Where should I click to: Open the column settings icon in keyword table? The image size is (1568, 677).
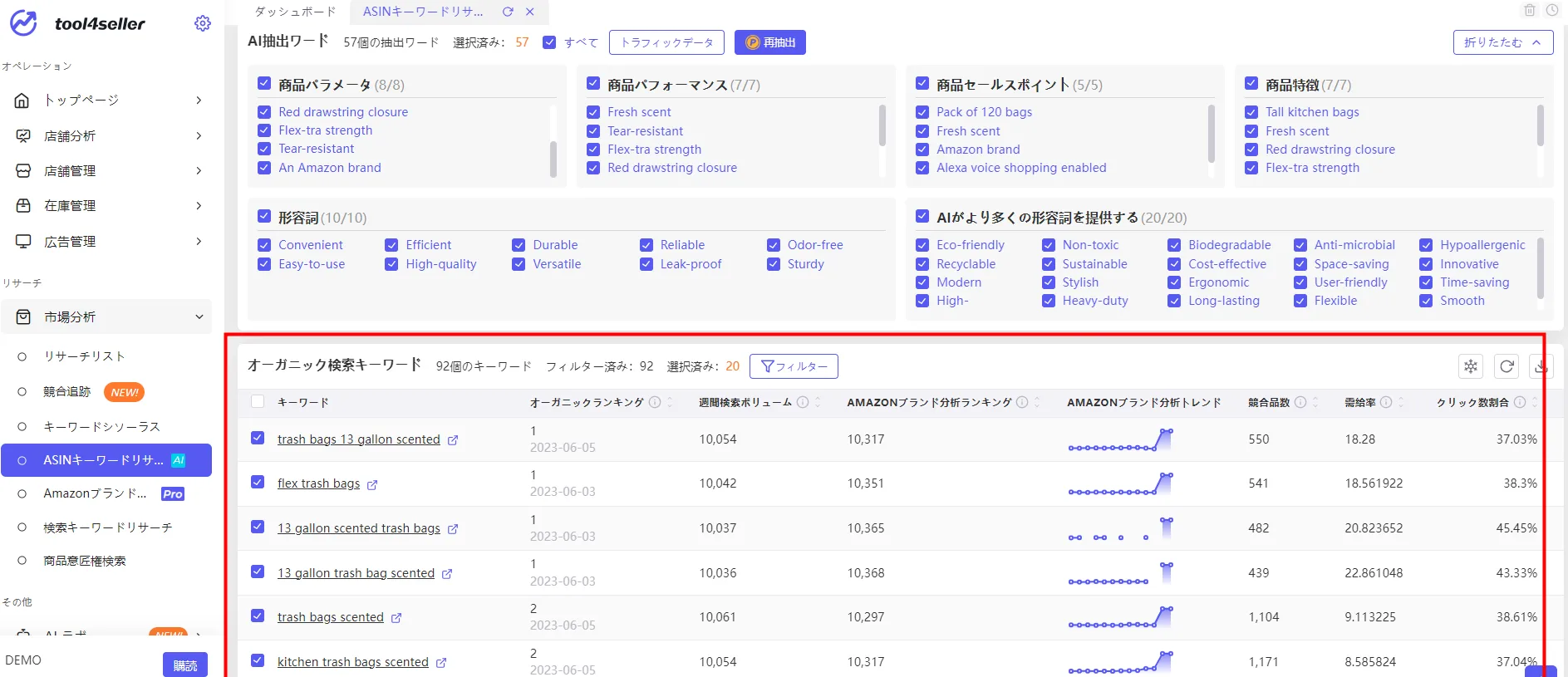[x=1471, y=366]
